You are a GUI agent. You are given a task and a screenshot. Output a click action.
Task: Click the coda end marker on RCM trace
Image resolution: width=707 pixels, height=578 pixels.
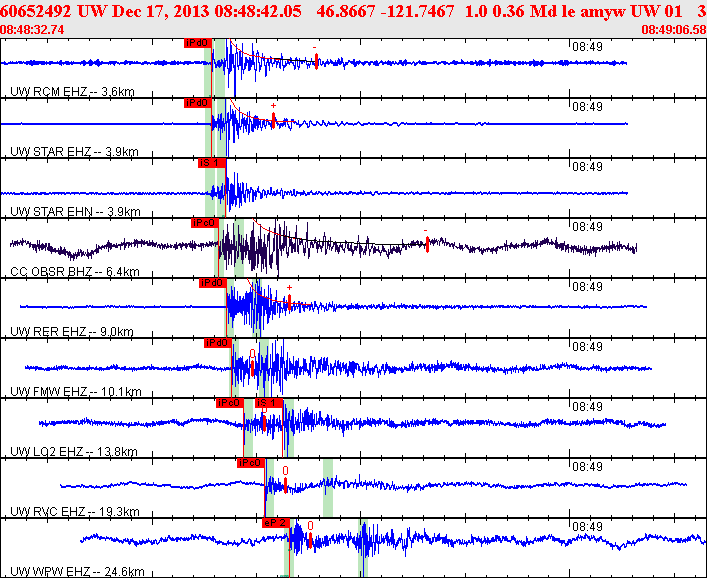(x=316, y=61)
